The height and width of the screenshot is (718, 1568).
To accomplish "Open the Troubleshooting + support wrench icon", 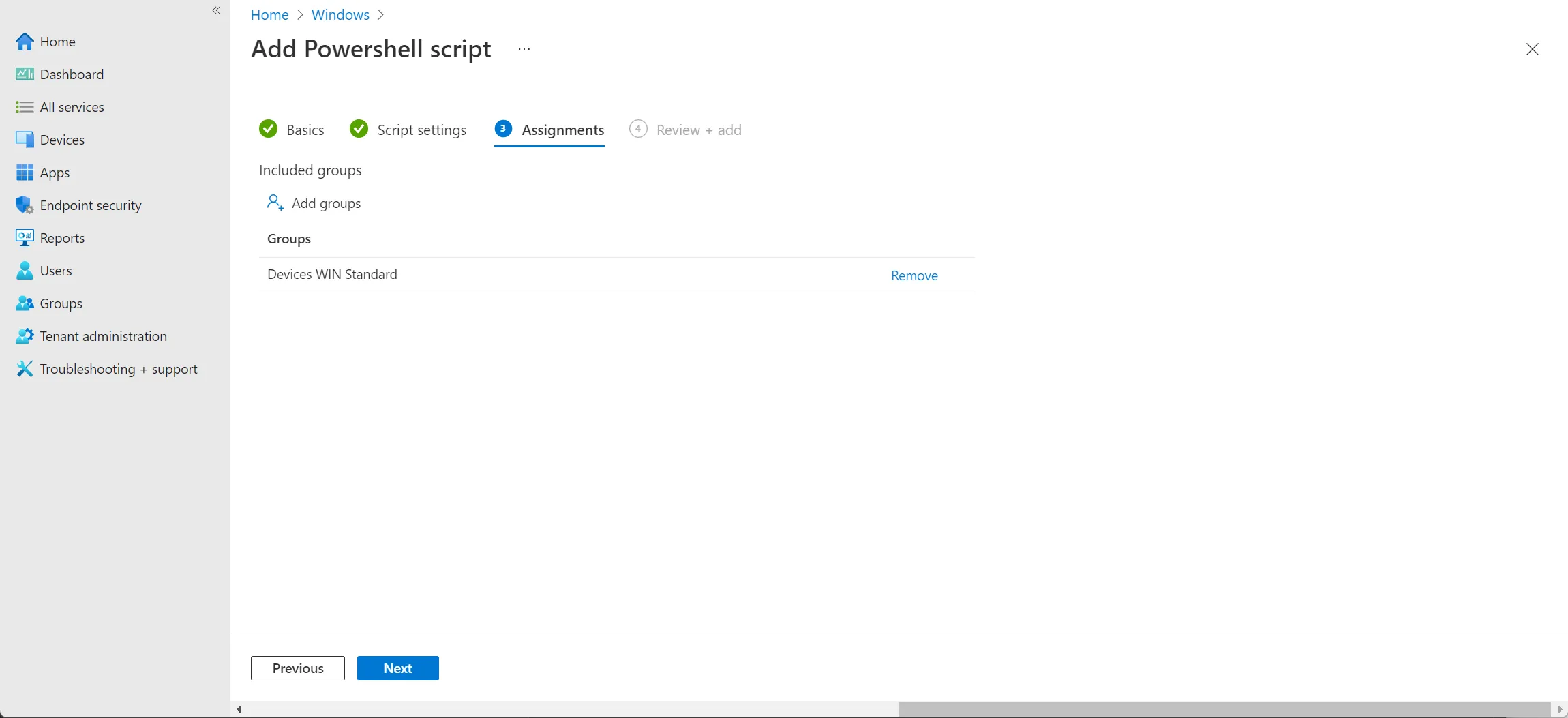I will pos(25,369).
